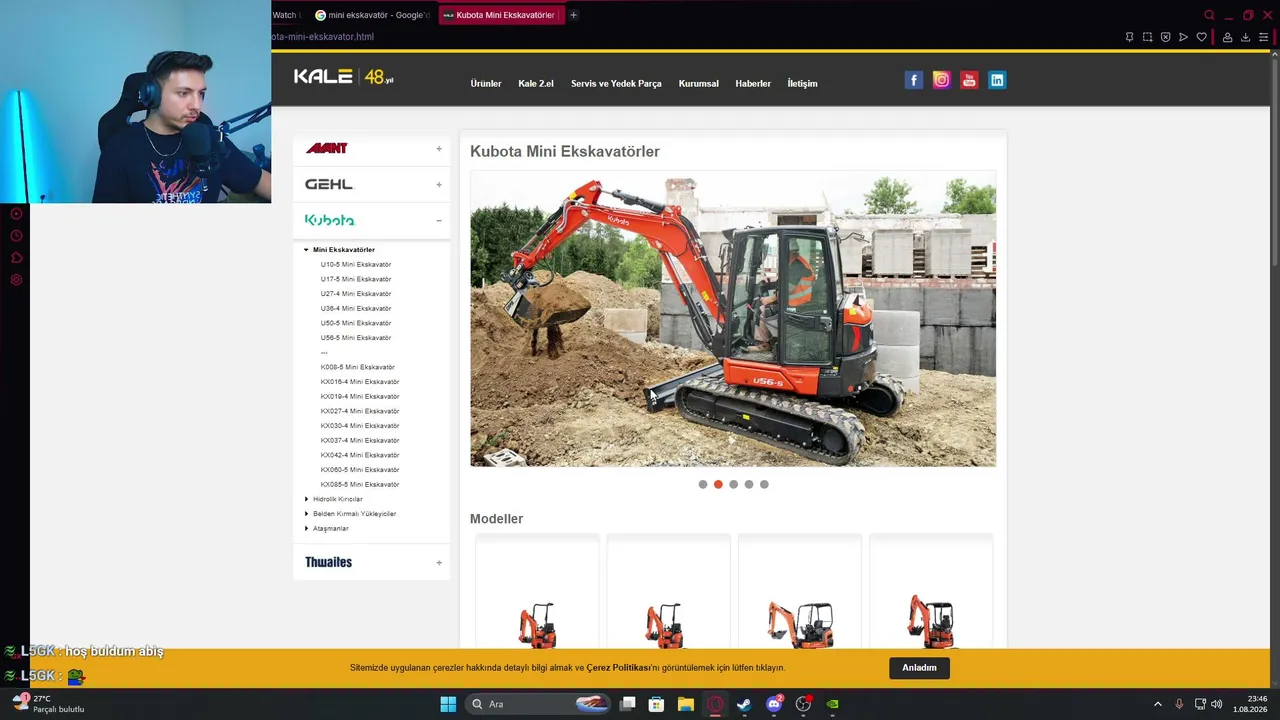1280x720 pixels.
Task: Click the heart bookmark icon
Action: 1202,37
